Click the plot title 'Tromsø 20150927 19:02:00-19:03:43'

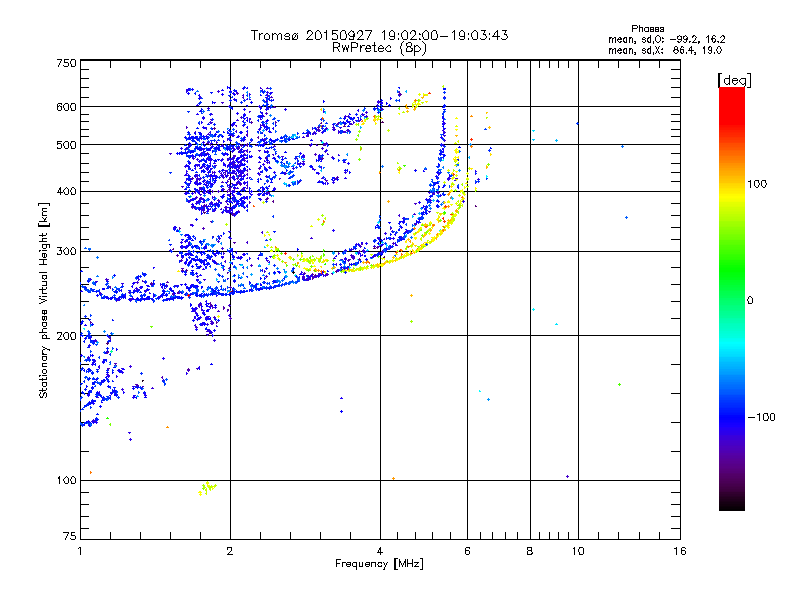(x=379, y=35)
